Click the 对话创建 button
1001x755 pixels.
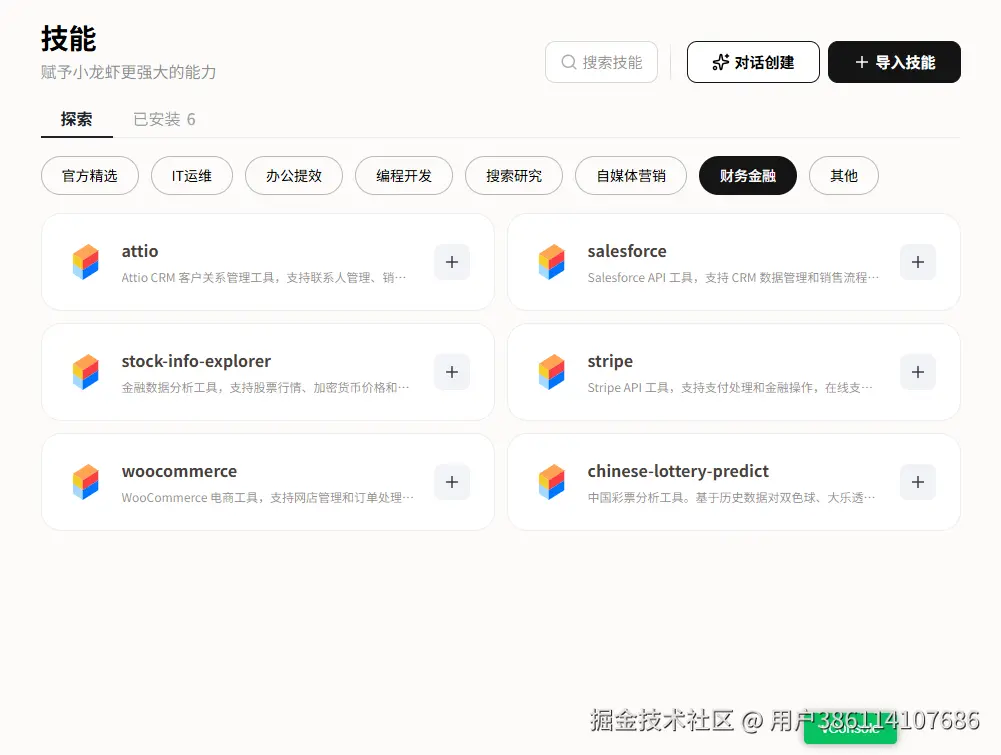(x=753, y=62)
